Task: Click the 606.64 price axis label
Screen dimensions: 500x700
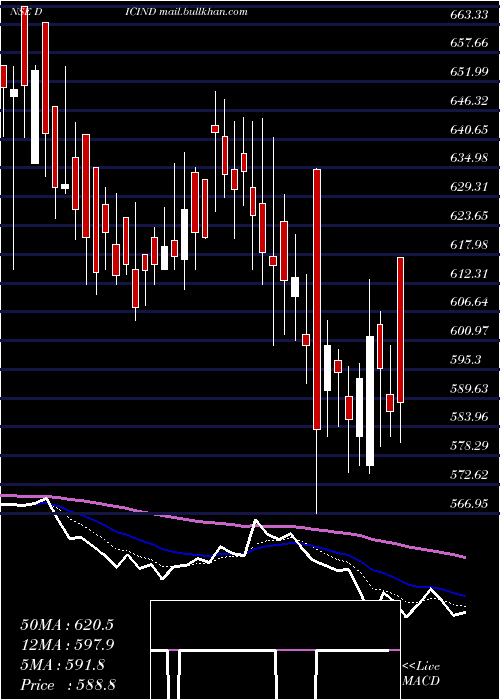Action: (x=469, y=302)
